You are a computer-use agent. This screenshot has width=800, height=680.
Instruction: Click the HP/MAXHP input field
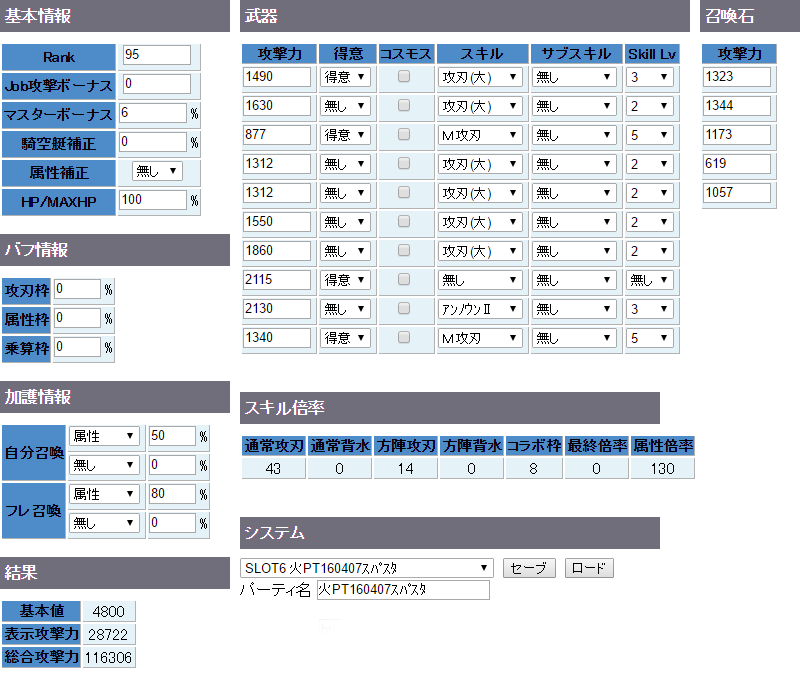[x=153, y=200]
